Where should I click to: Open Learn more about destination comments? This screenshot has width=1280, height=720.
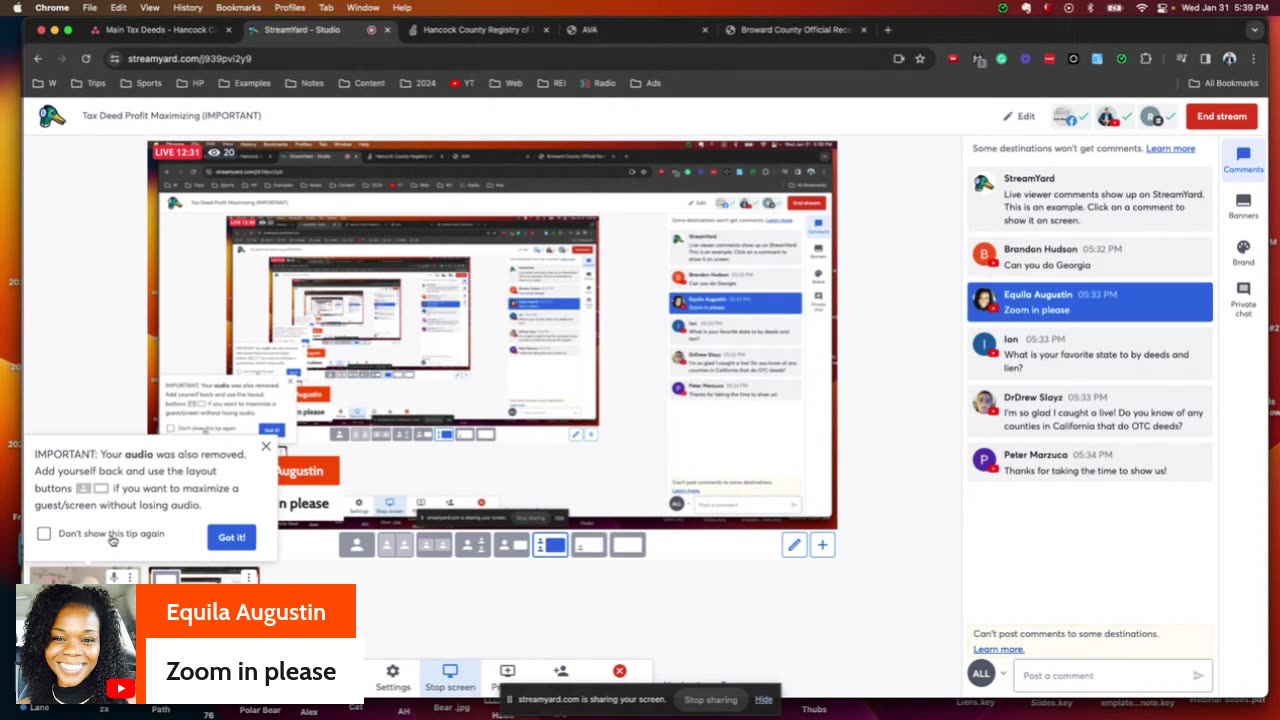point(1170,148)
